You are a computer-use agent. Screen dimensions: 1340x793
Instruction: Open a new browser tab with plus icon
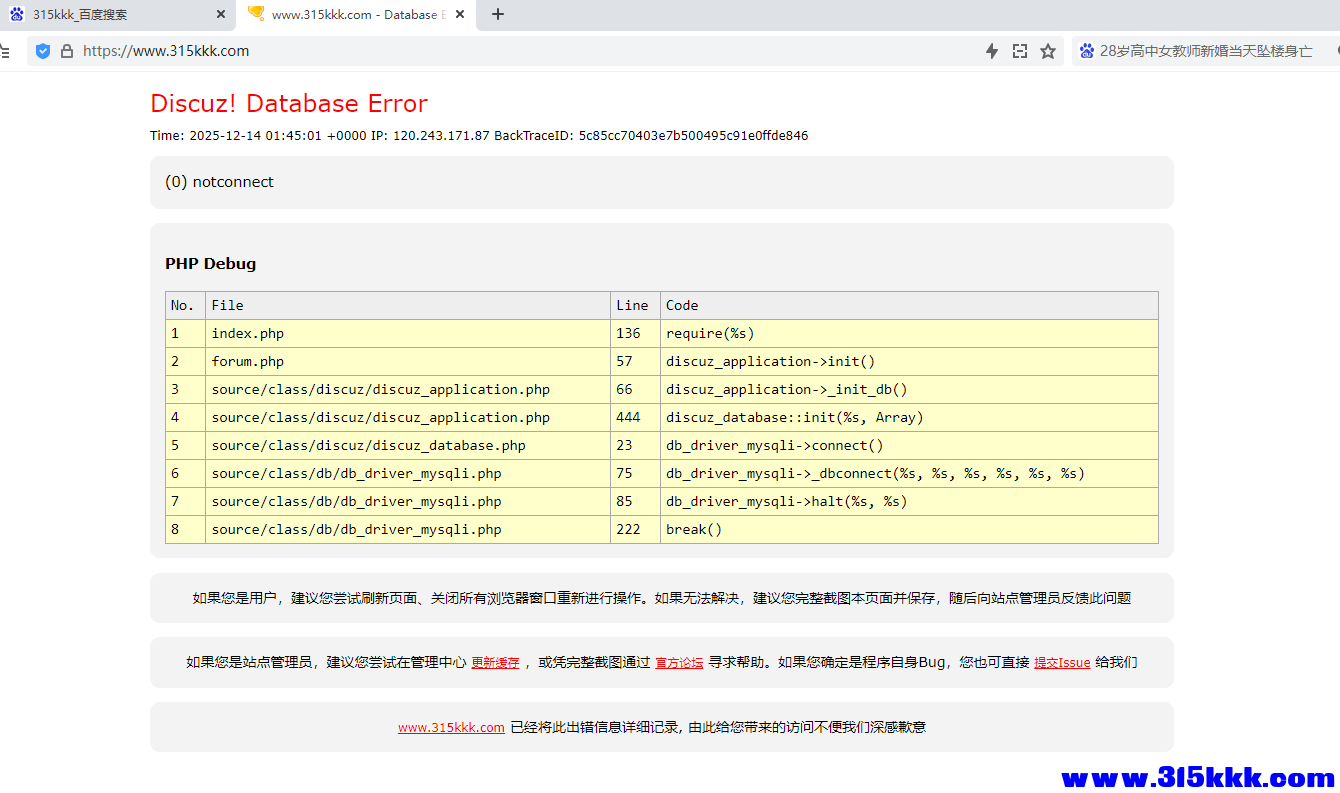point(497,14)
